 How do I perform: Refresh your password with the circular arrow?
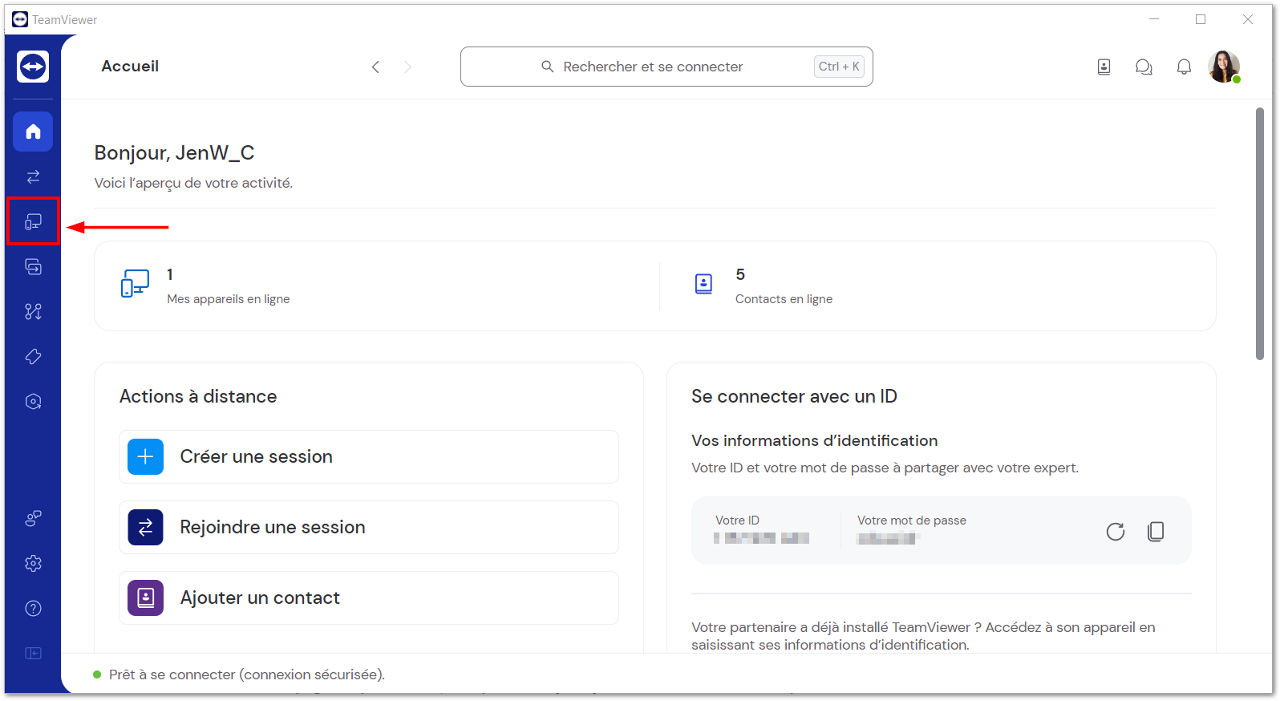pos(1116,532)
